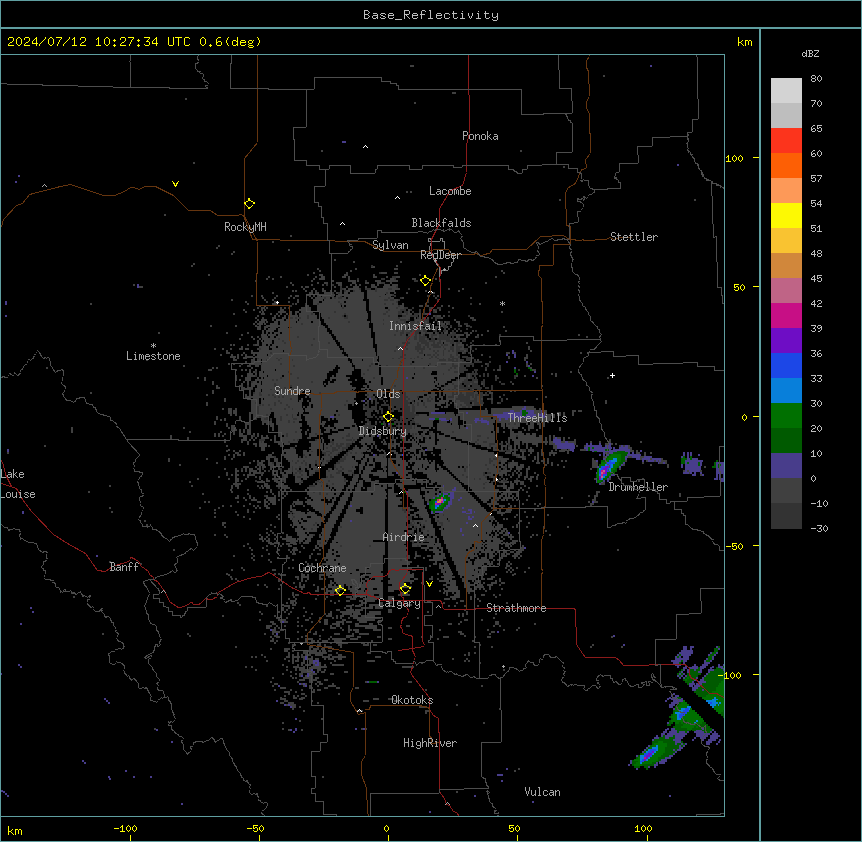This screenshot has height=842, width=862.
Task: Click the storm cell echo beside Drumheller
Action: pyautogui.click(x=609, y=466)
